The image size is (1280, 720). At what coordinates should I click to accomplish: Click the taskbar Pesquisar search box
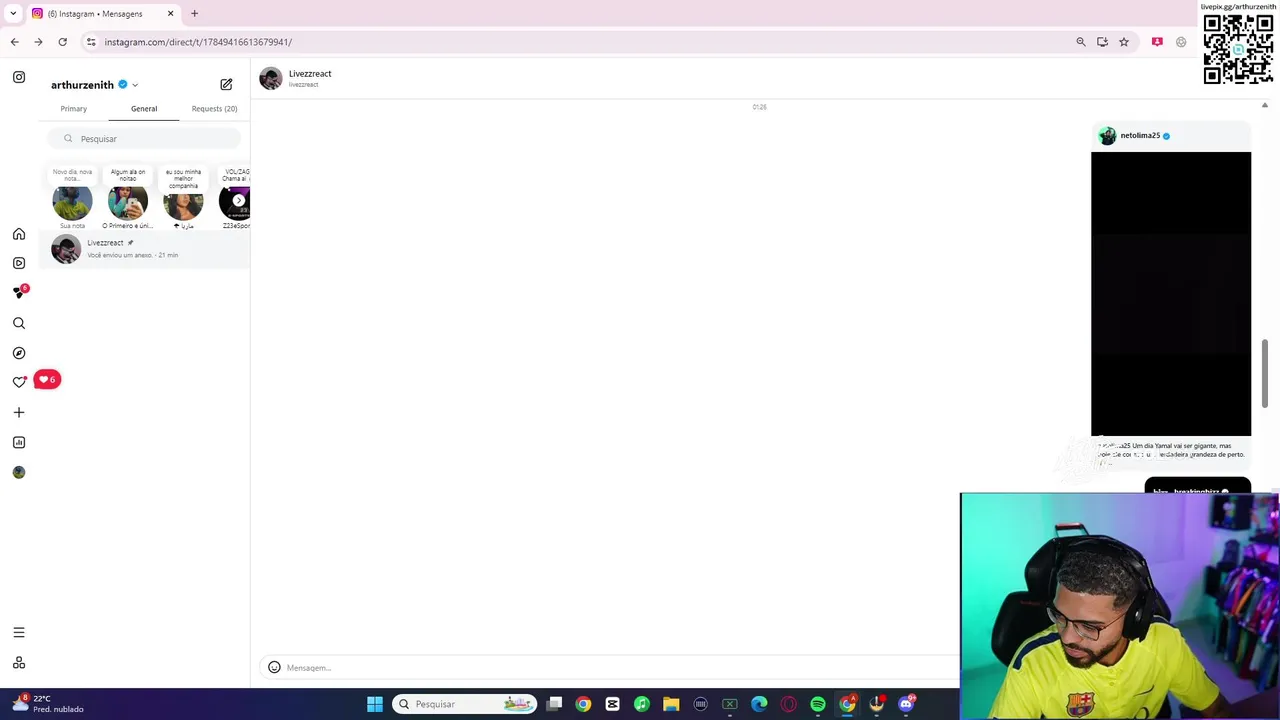tap(465, 704)
